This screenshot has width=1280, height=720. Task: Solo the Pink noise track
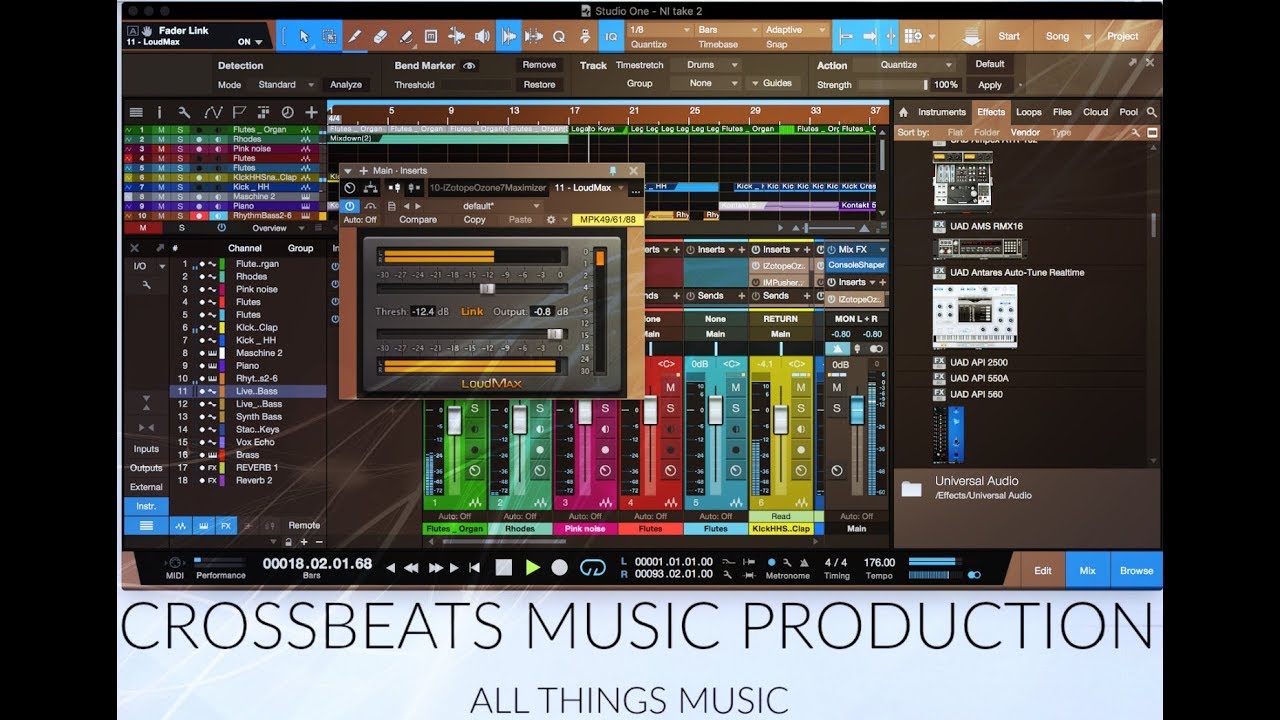[180, 149]
